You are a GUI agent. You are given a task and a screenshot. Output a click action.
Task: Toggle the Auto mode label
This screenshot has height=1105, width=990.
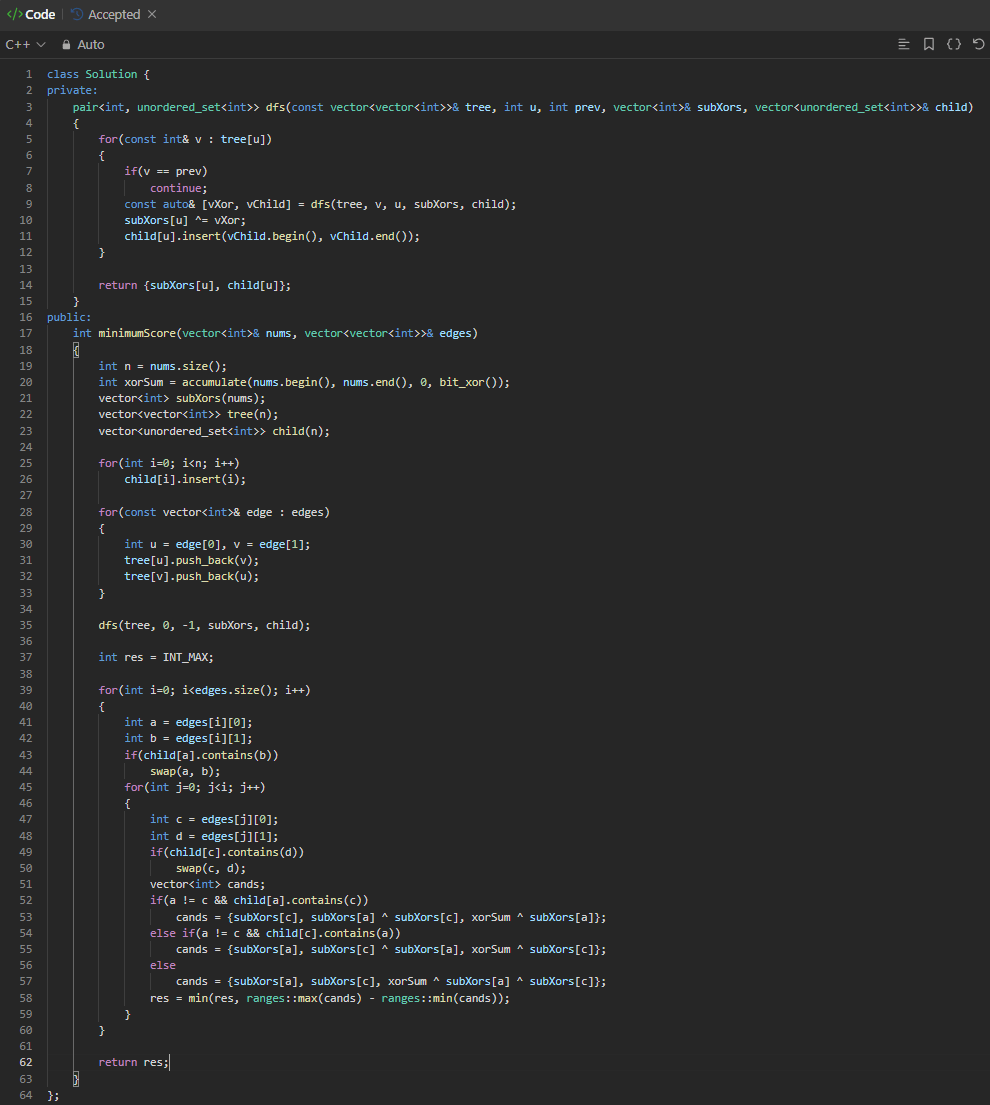(x=91, y=45)
